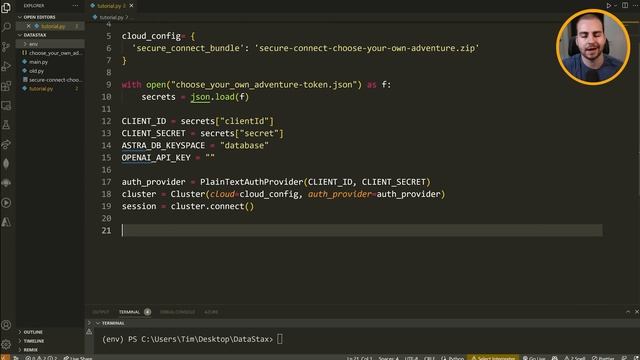Click 'Spaces: 4' indentation indicator
Screen dimensions: 640x360
tap(388, 358)
